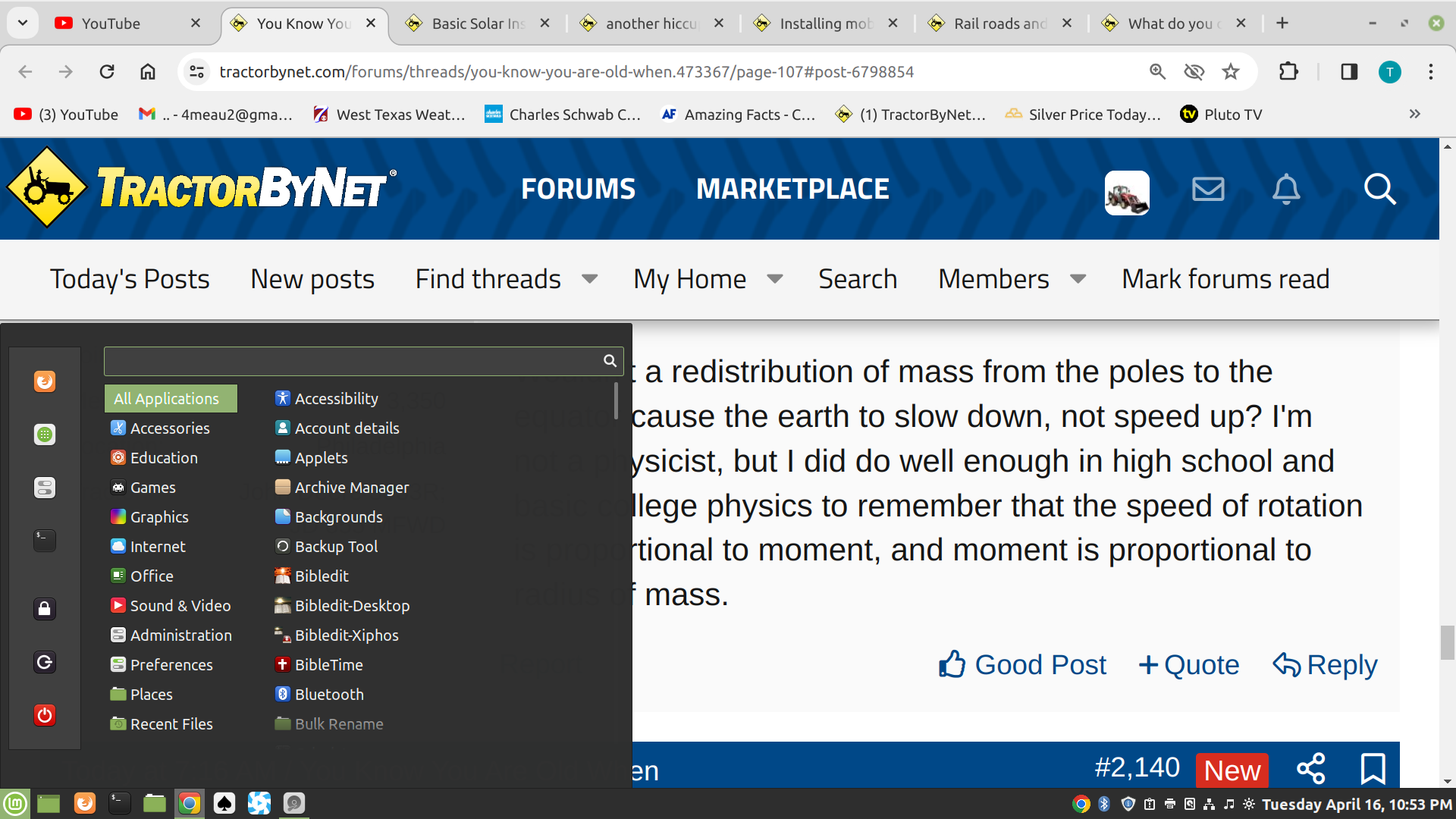The image size is (1456, 819).
Task: Bookmark this page with the star icon
Action: [x=1230, y=72]
